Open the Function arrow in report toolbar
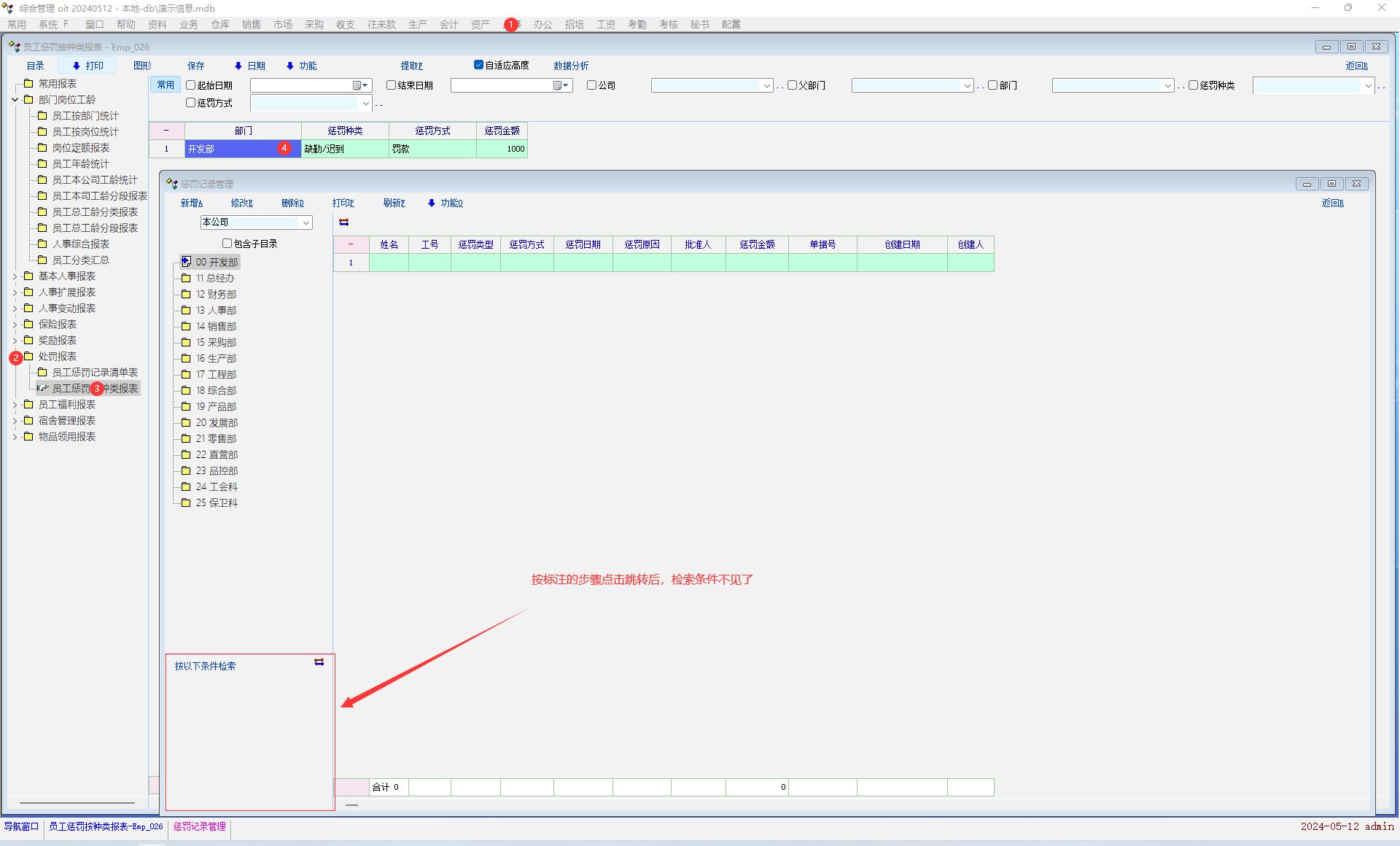Image resolution: width=1400 pixels, height=846 pixels. (x=289, y=66)
